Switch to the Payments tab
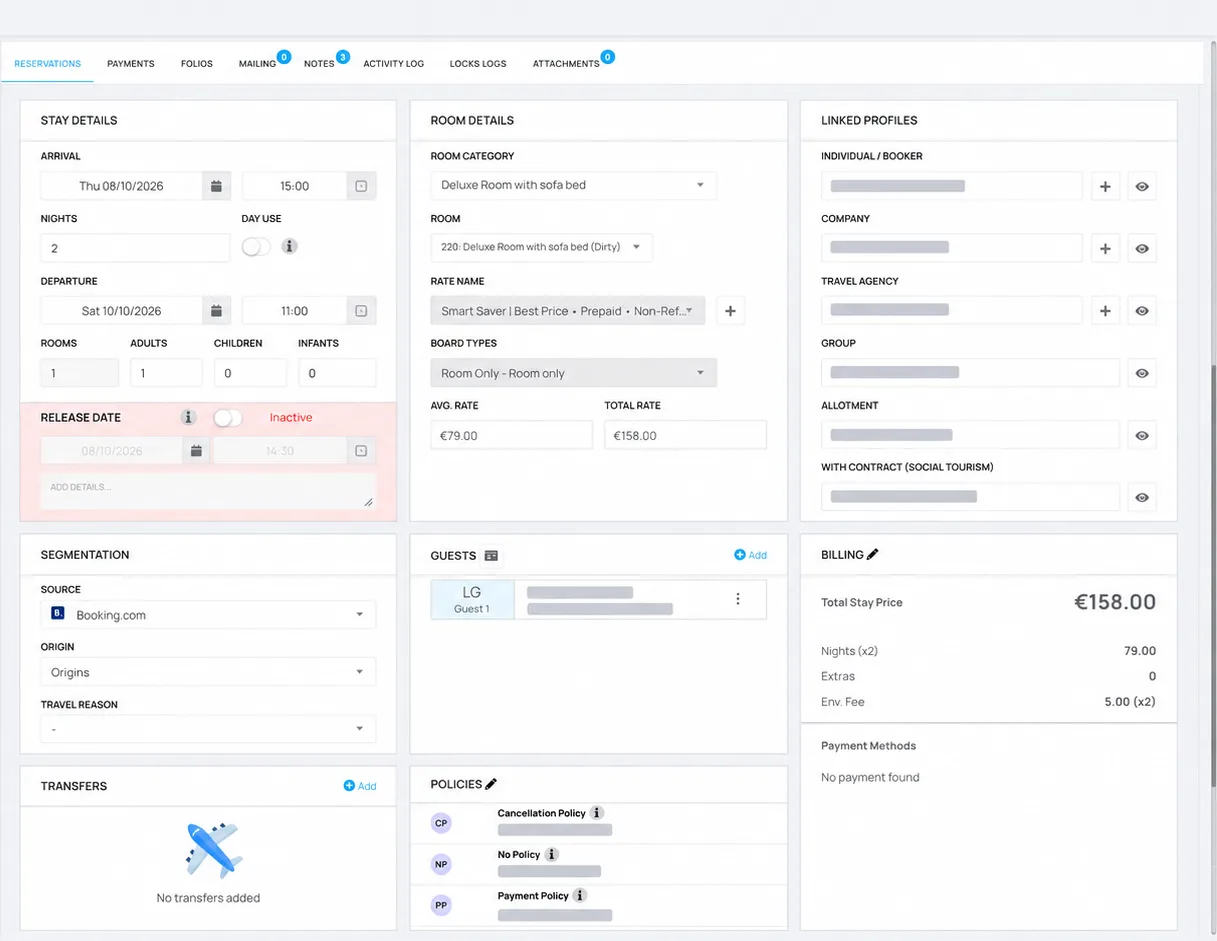This screenshot has width=1217, height=941. click(x=131, y=63)
